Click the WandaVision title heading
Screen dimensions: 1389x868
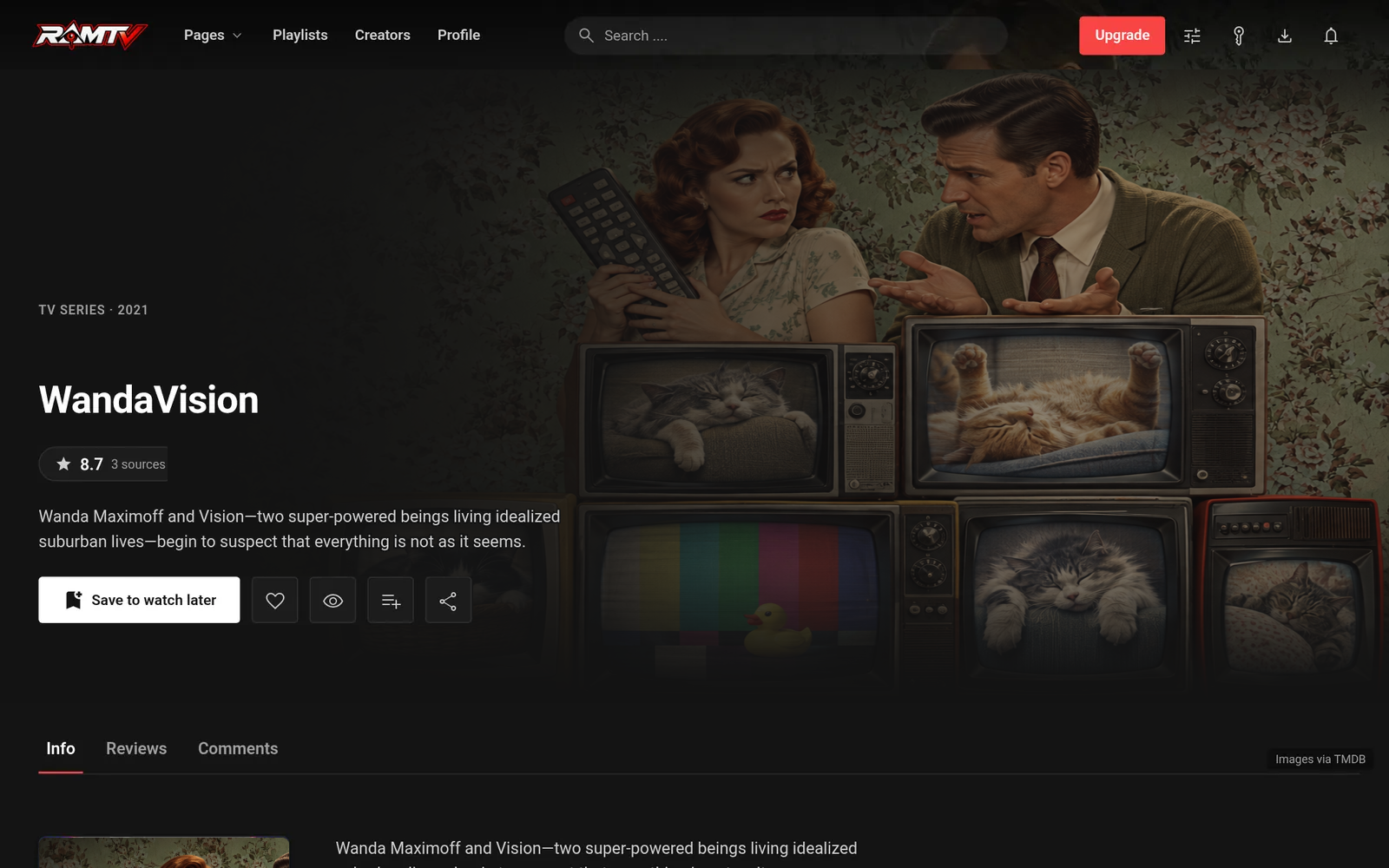pyautogui.click(x=148, y=400)
